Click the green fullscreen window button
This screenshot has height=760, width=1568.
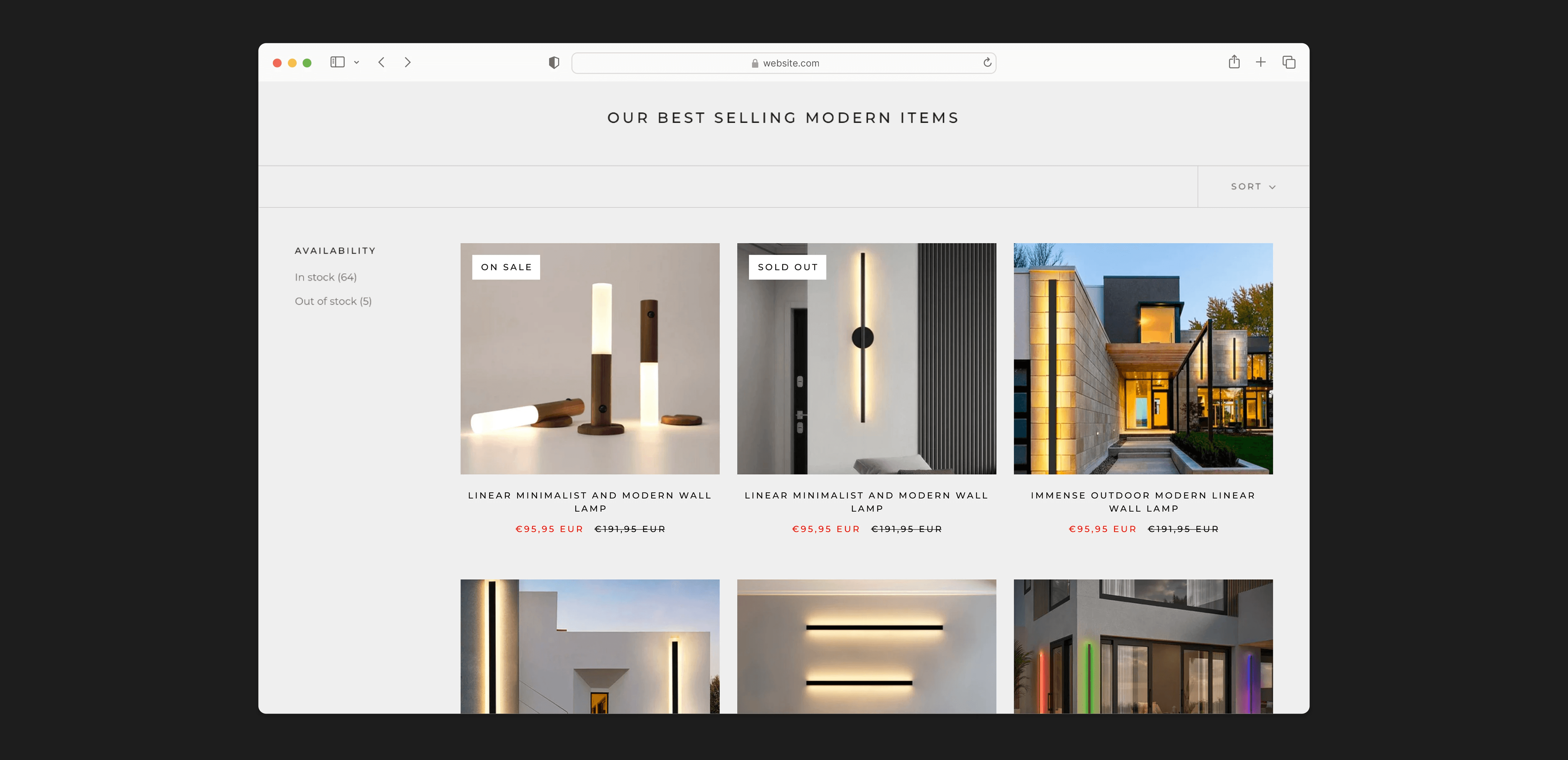[307, 63]
